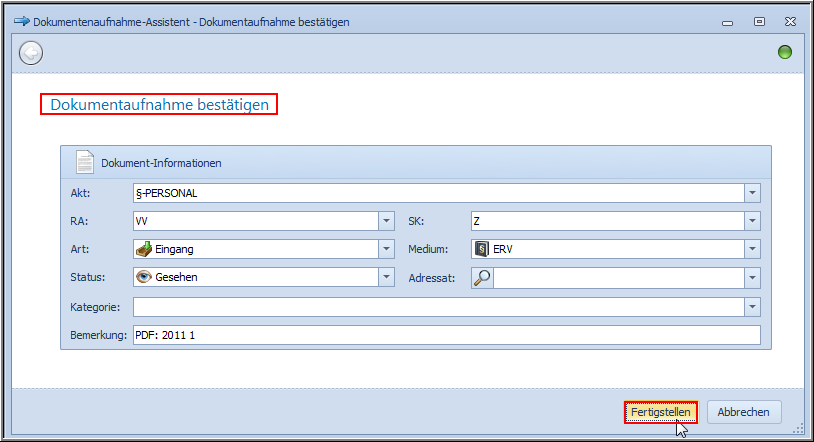Expand the Art dropdown arrow
The height and width of the screenshot is (442, 814).
(x=386, y=249)
